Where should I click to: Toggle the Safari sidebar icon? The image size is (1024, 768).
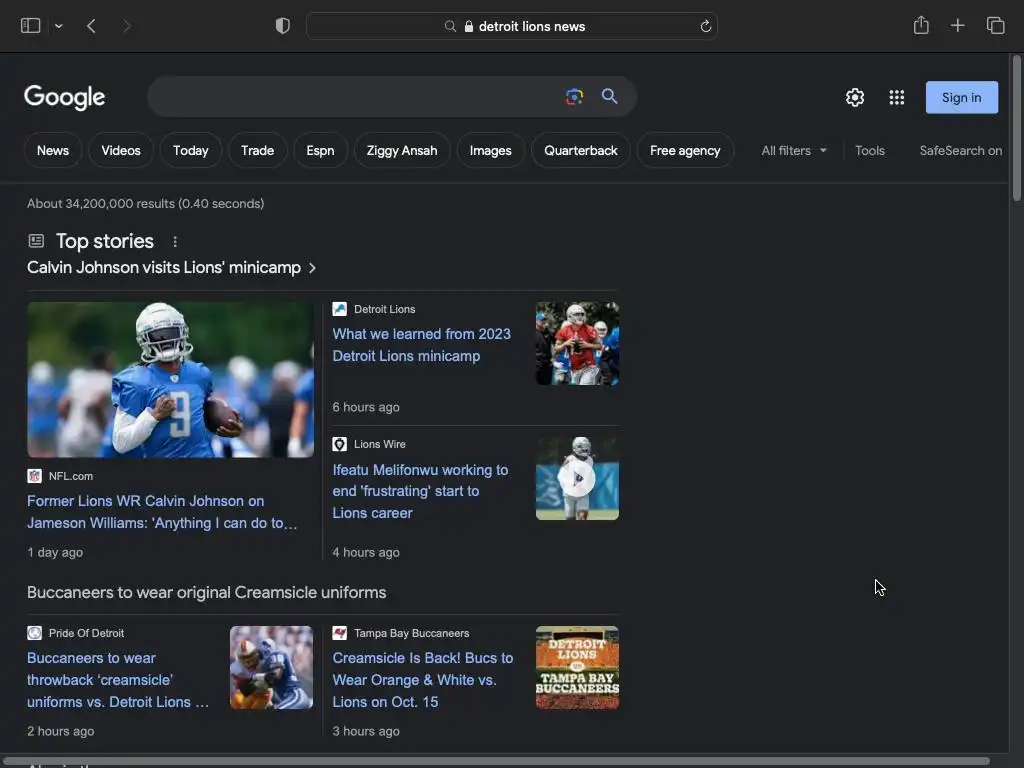31,26
